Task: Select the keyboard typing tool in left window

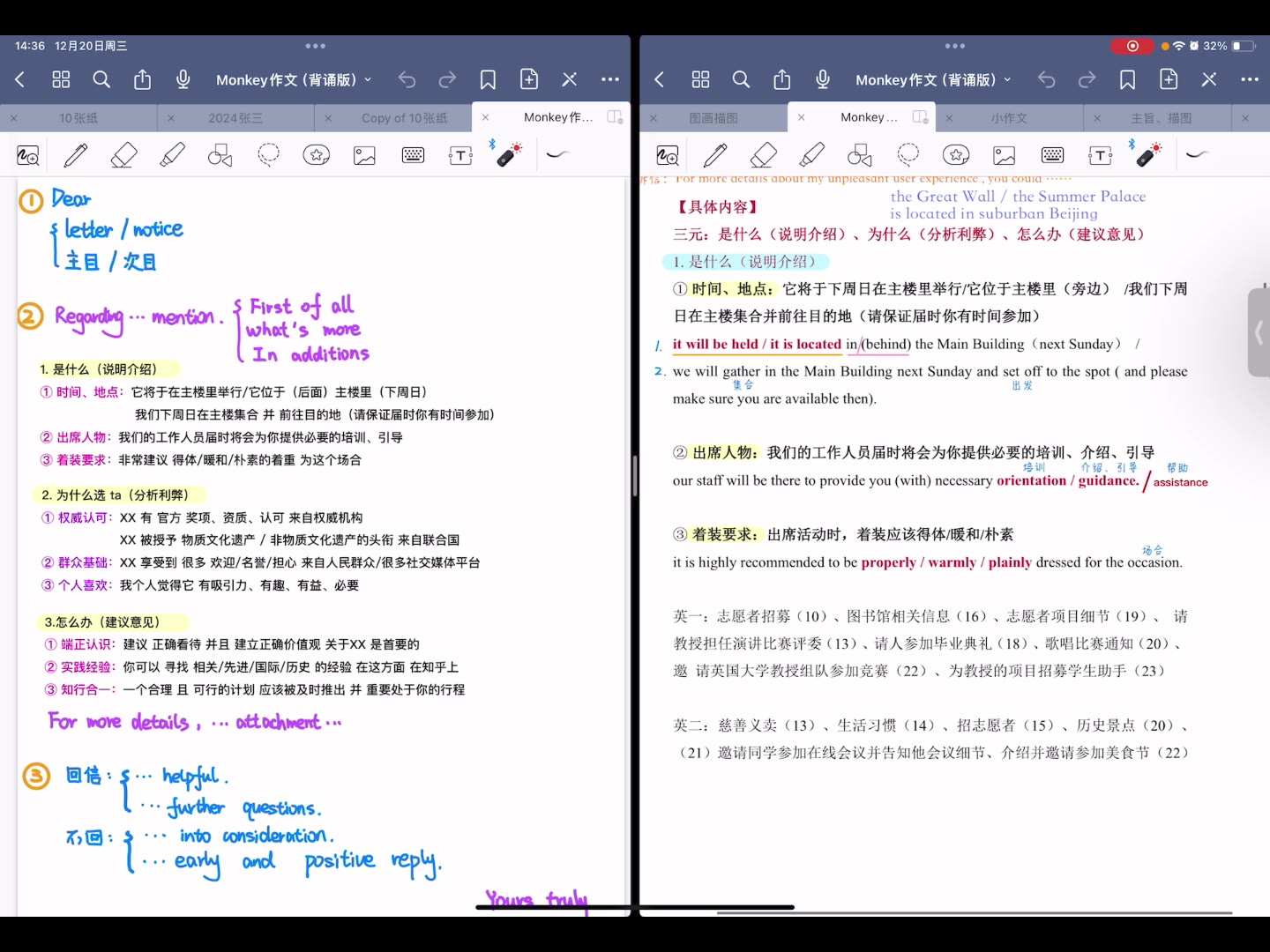Action: click(413, 156)
